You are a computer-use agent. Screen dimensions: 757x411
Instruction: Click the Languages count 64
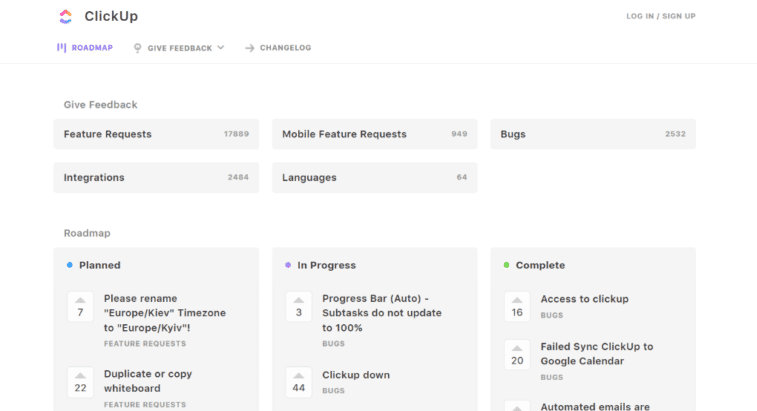point(462,177)
